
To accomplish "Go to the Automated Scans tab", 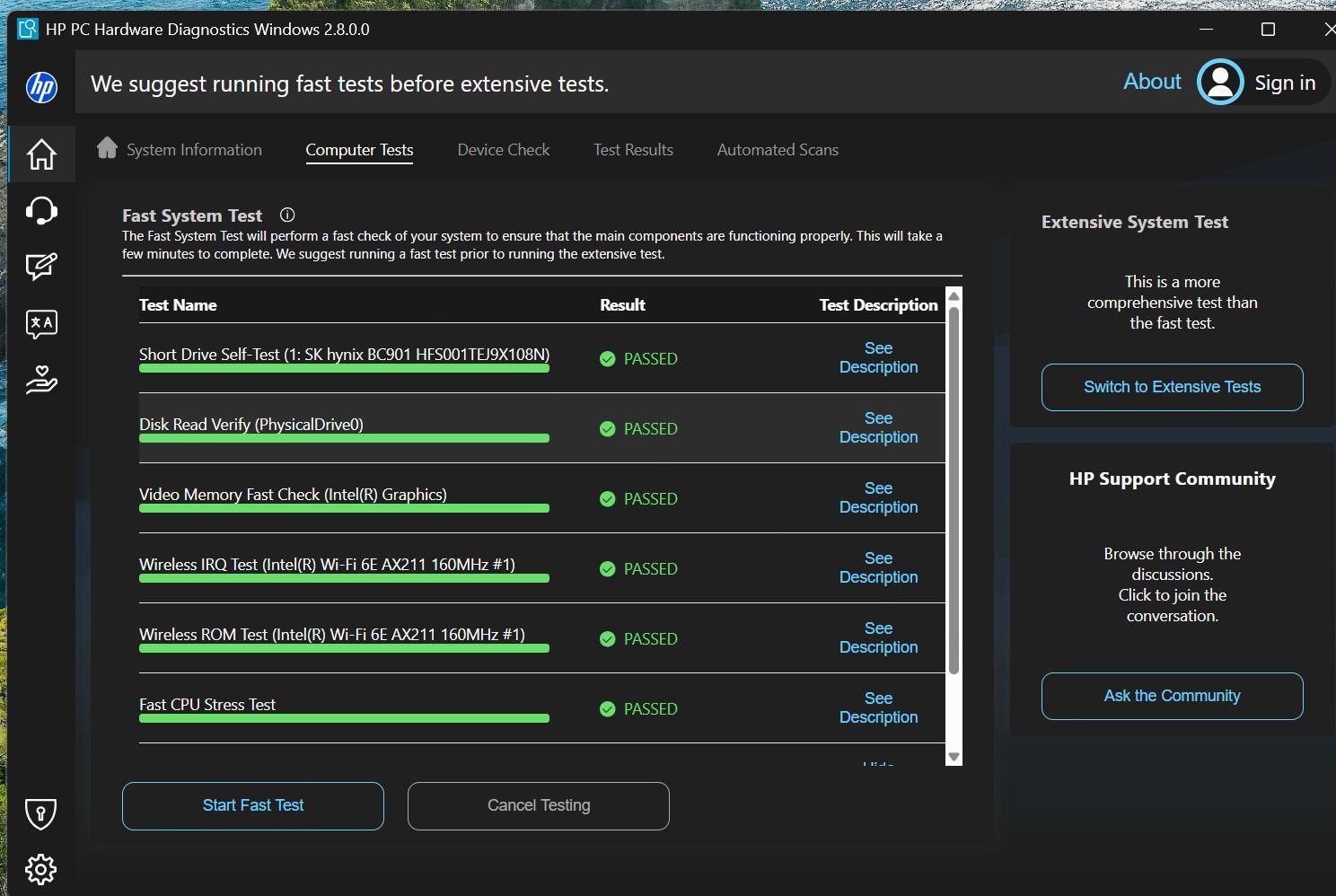I will point(778,150).
